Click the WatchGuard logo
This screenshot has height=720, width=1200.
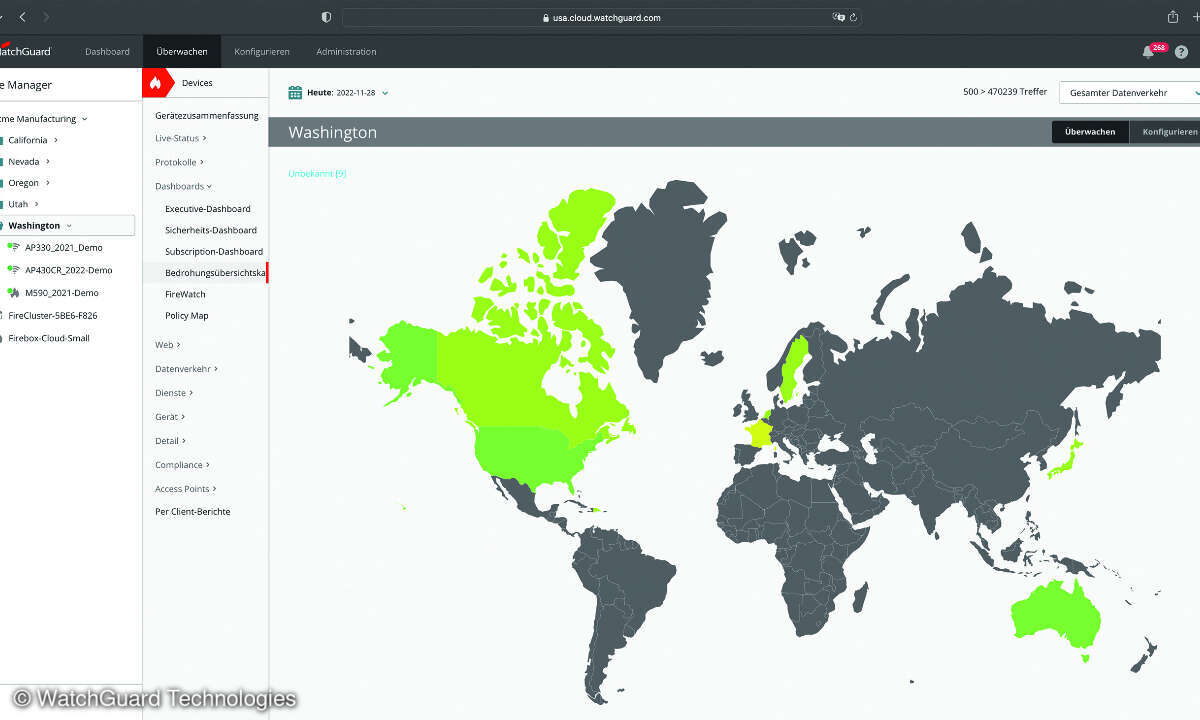coord(26,51)
